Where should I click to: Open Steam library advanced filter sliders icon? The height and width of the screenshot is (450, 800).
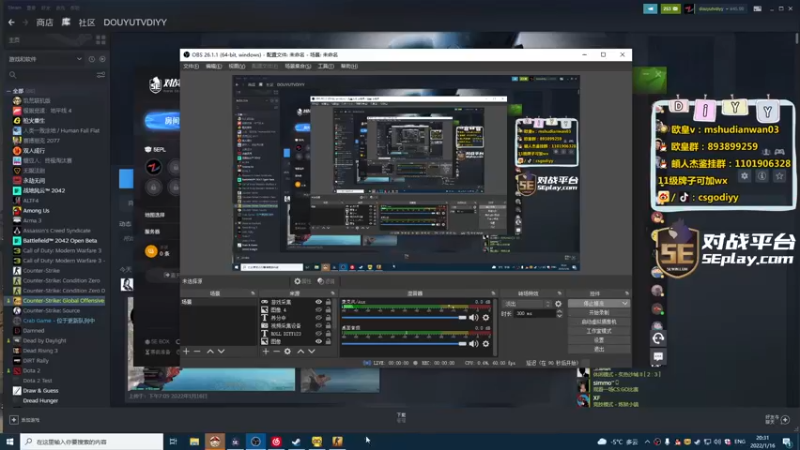pyautogui.click(x=101, y=75)
